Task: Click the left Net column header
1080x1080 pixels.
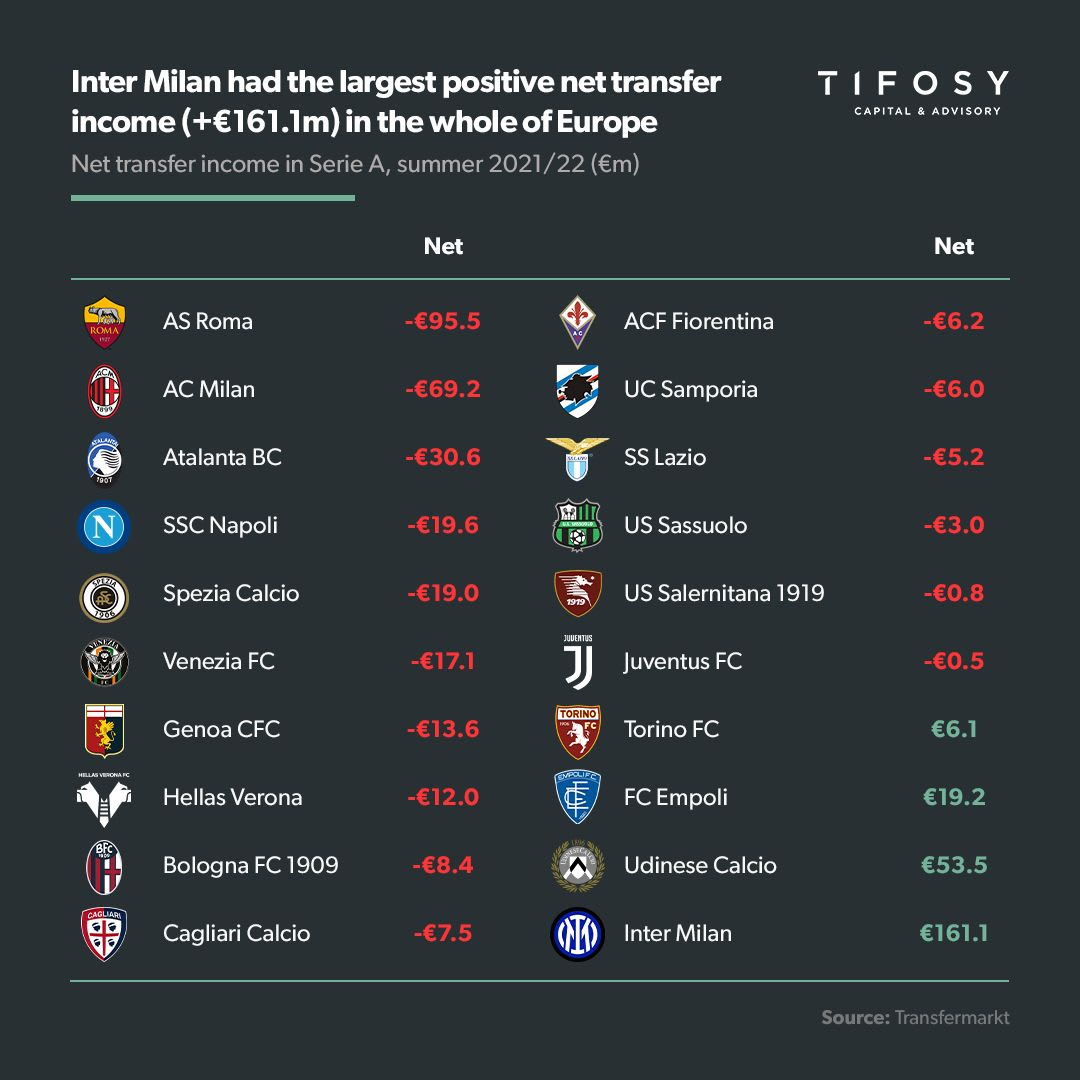Action: coord(443,246)
